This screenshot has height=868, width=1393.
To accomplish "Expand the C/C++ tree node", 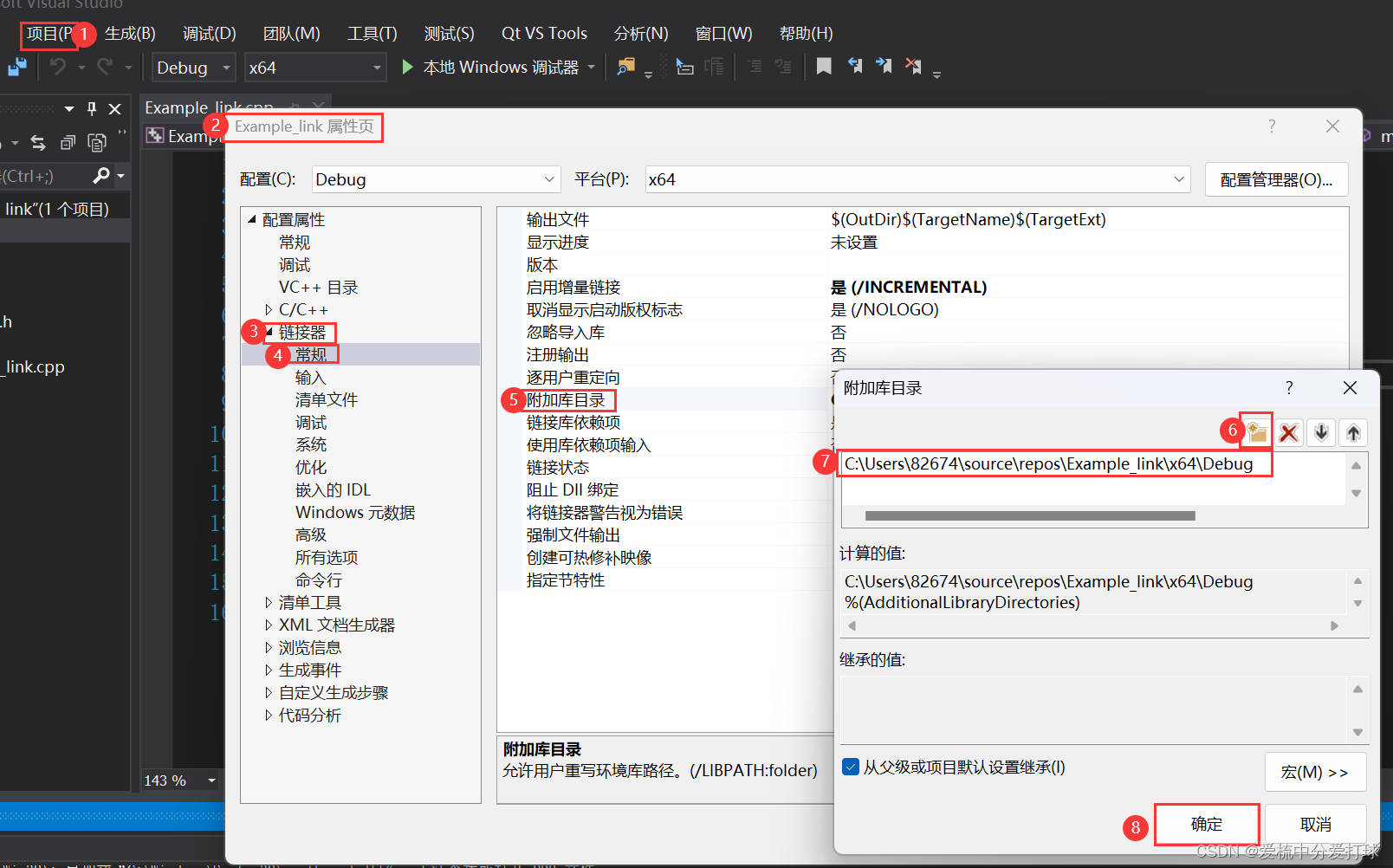I will tap(268, 309).
